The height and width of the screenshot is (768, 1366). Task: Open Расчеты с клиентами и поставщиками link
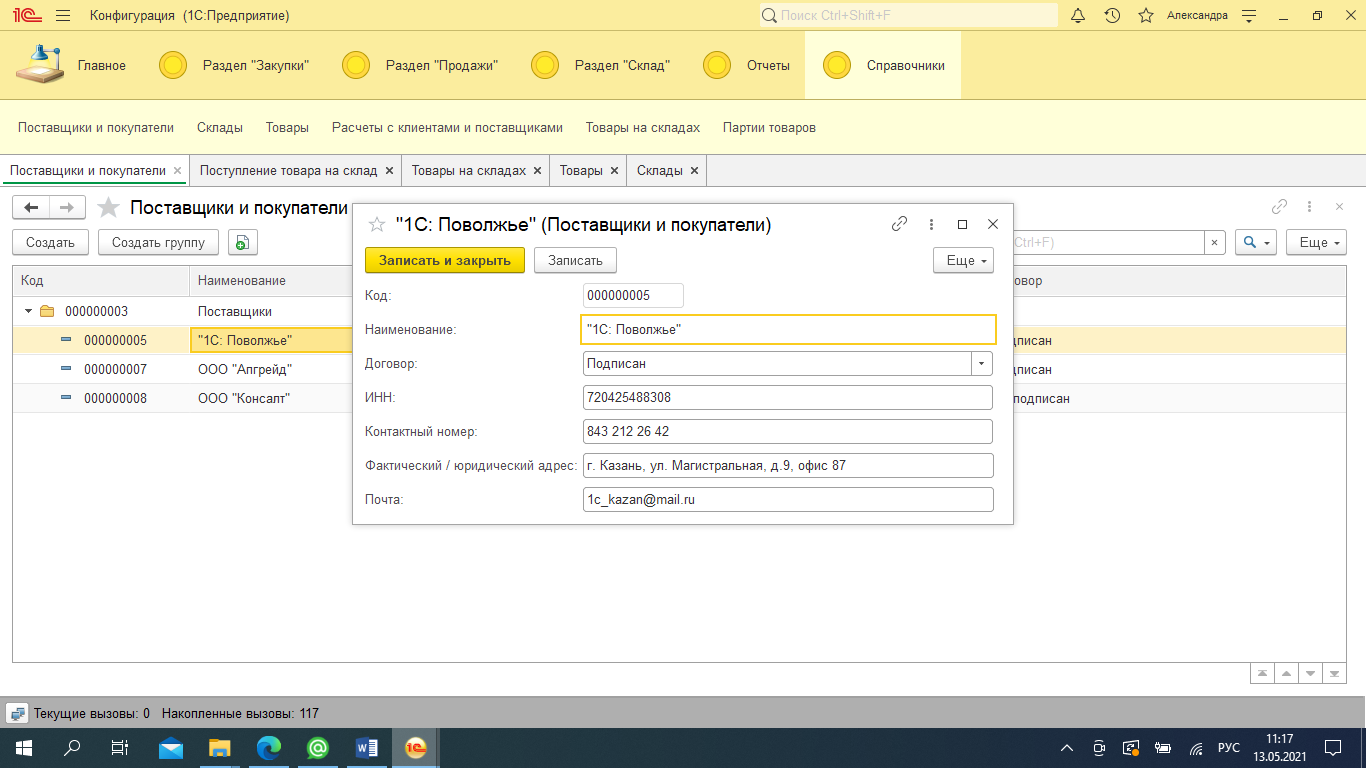[x=447, y=127]
